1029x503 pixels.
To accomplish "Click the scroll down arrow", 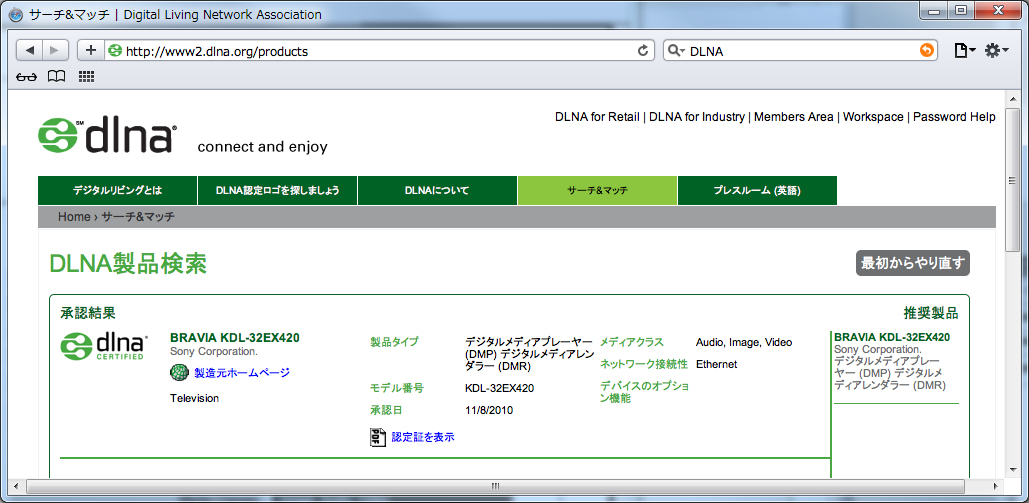I will (1013, 471).
